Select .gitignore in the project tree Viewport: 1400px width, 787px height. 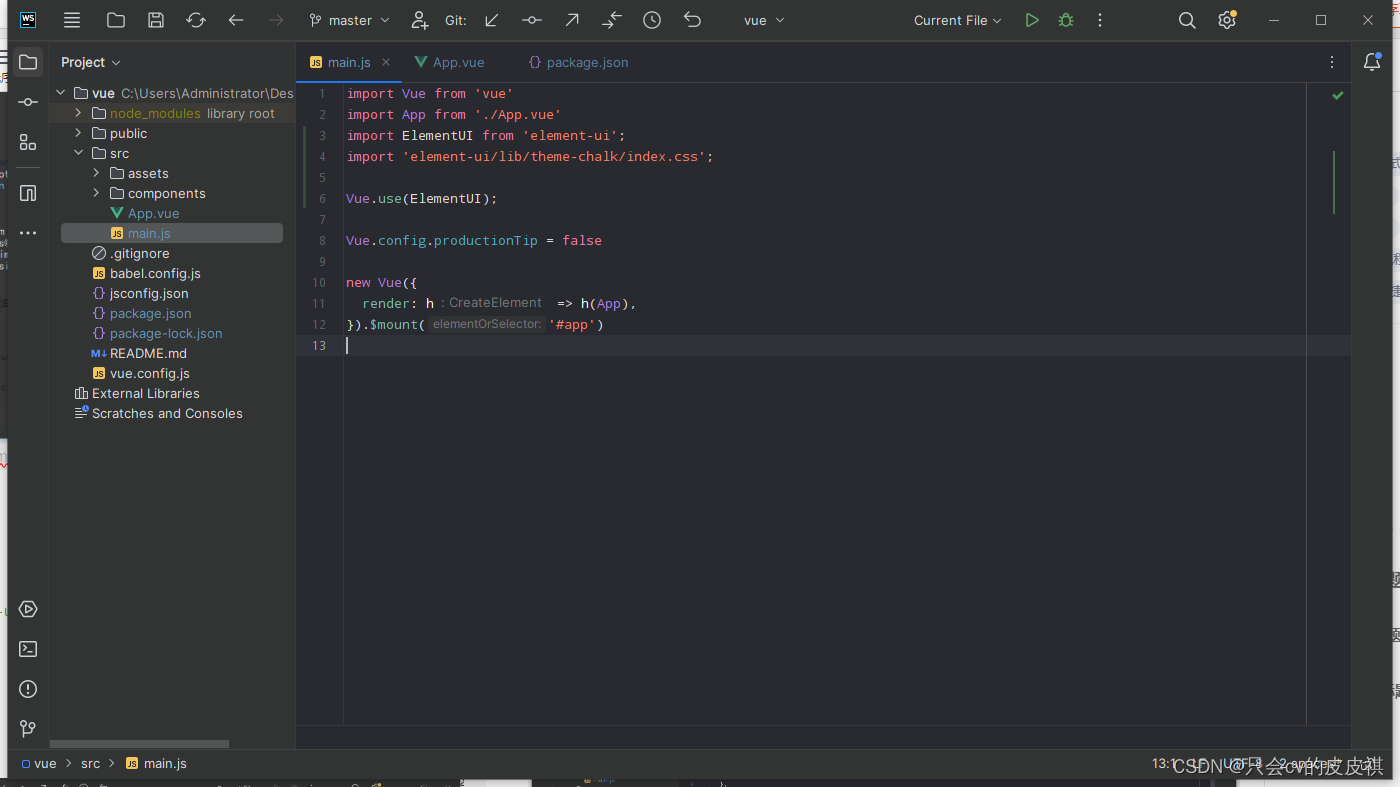tap(130, 253)
